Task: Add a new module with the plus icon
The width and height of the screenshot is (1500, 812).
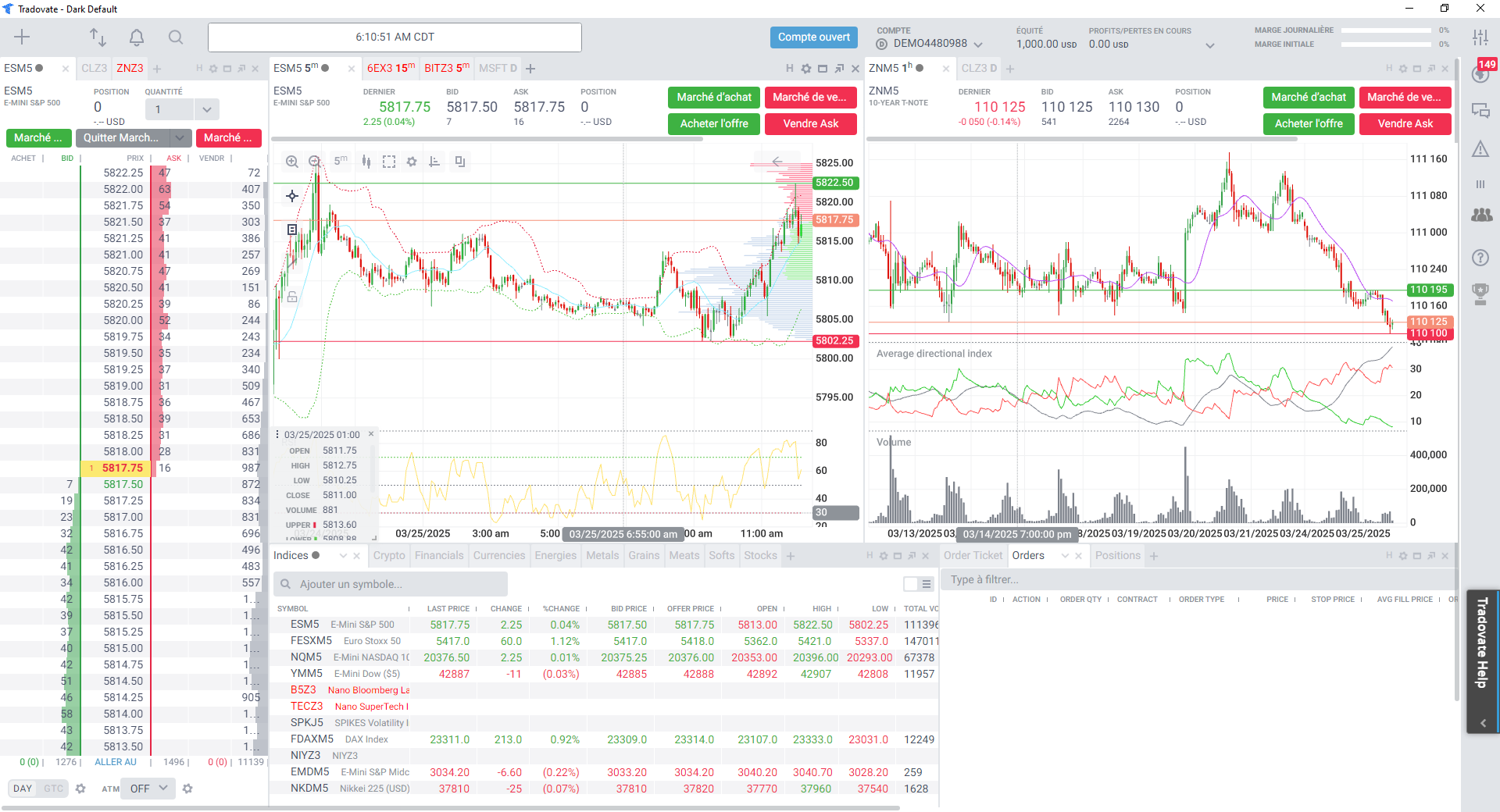Action: click(22, 37)
